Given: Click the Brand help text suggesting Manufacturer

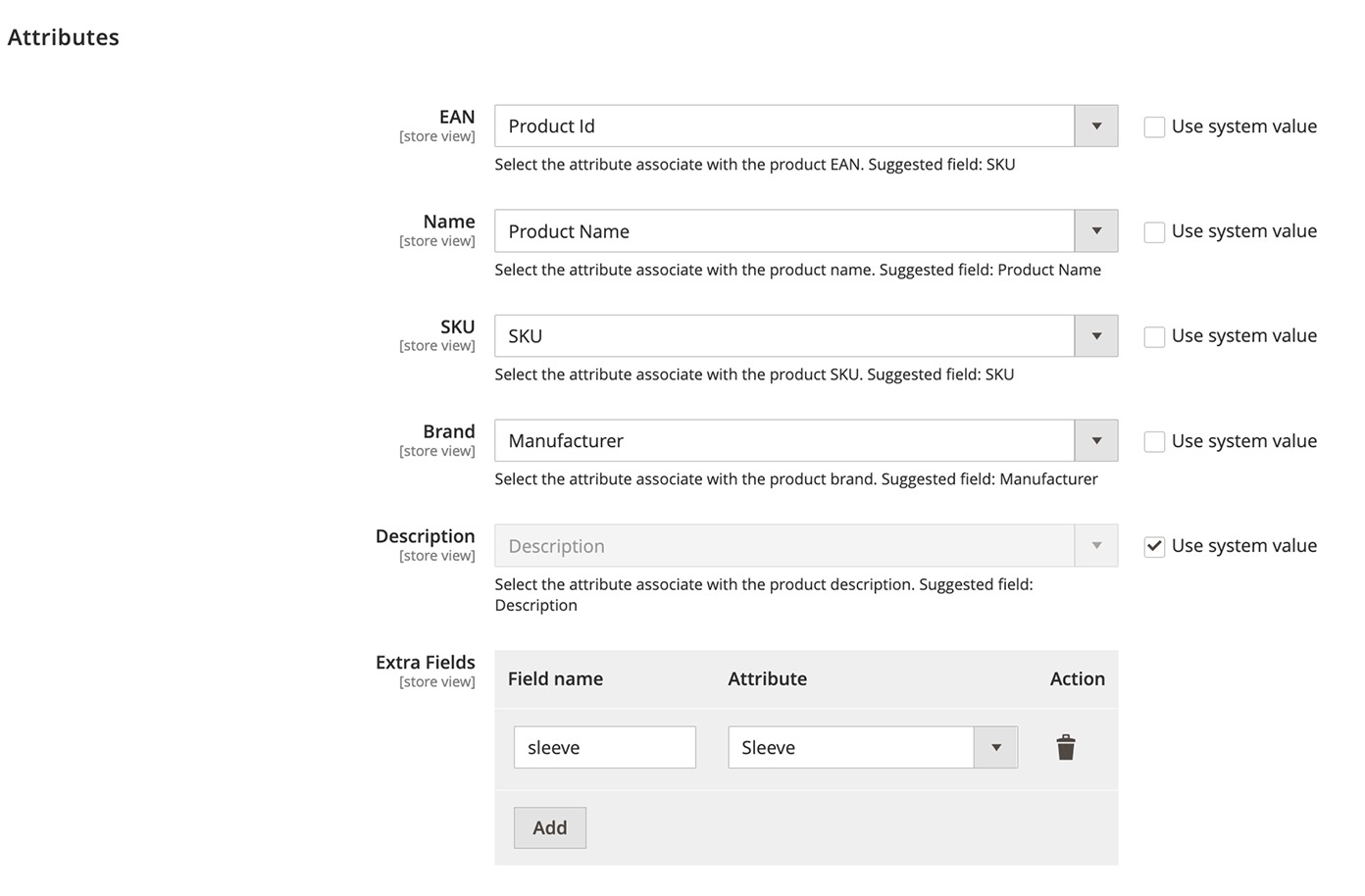Looking at the screenshot, I should (796, 479).
